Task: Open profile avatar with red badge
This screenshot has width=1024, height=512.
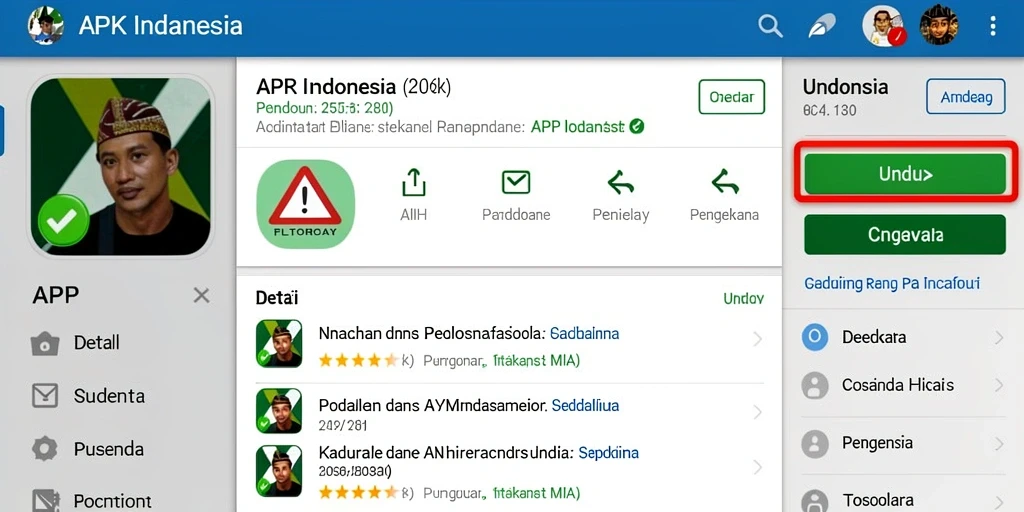Action: click(884, 26)
